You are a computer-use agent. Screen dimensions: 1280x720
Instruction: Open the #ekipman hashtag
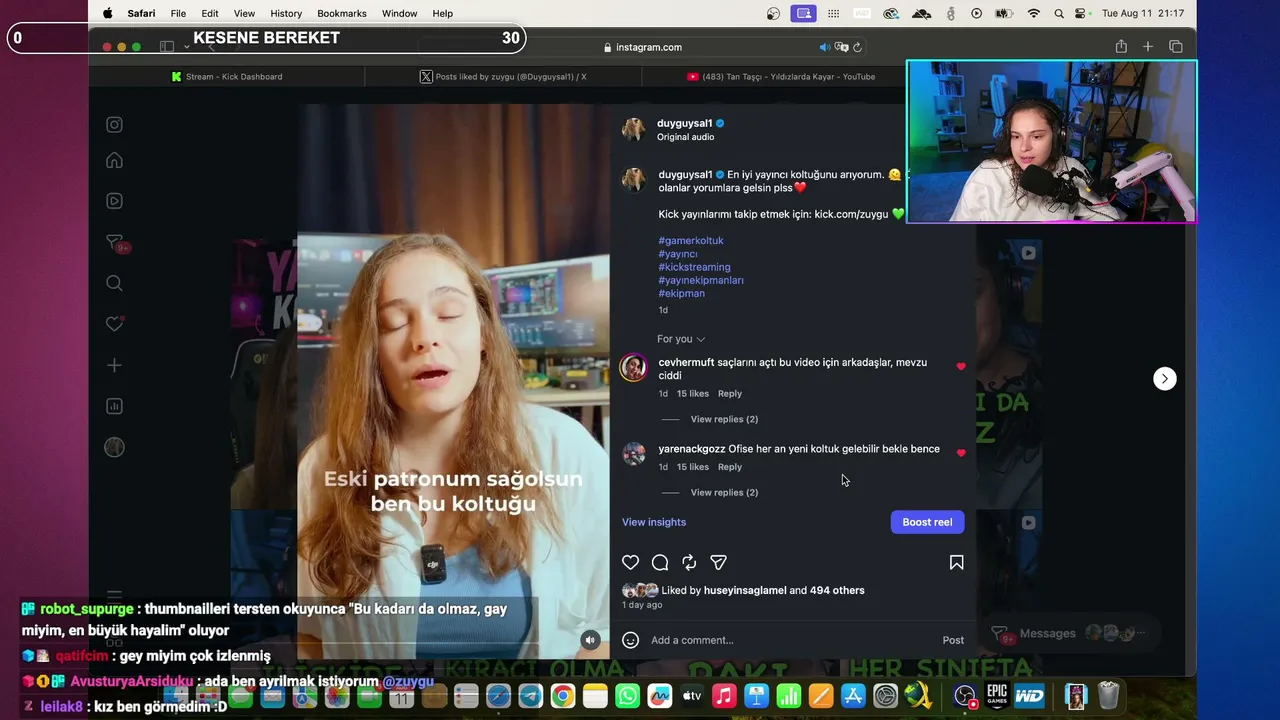(x=681, y=294)
